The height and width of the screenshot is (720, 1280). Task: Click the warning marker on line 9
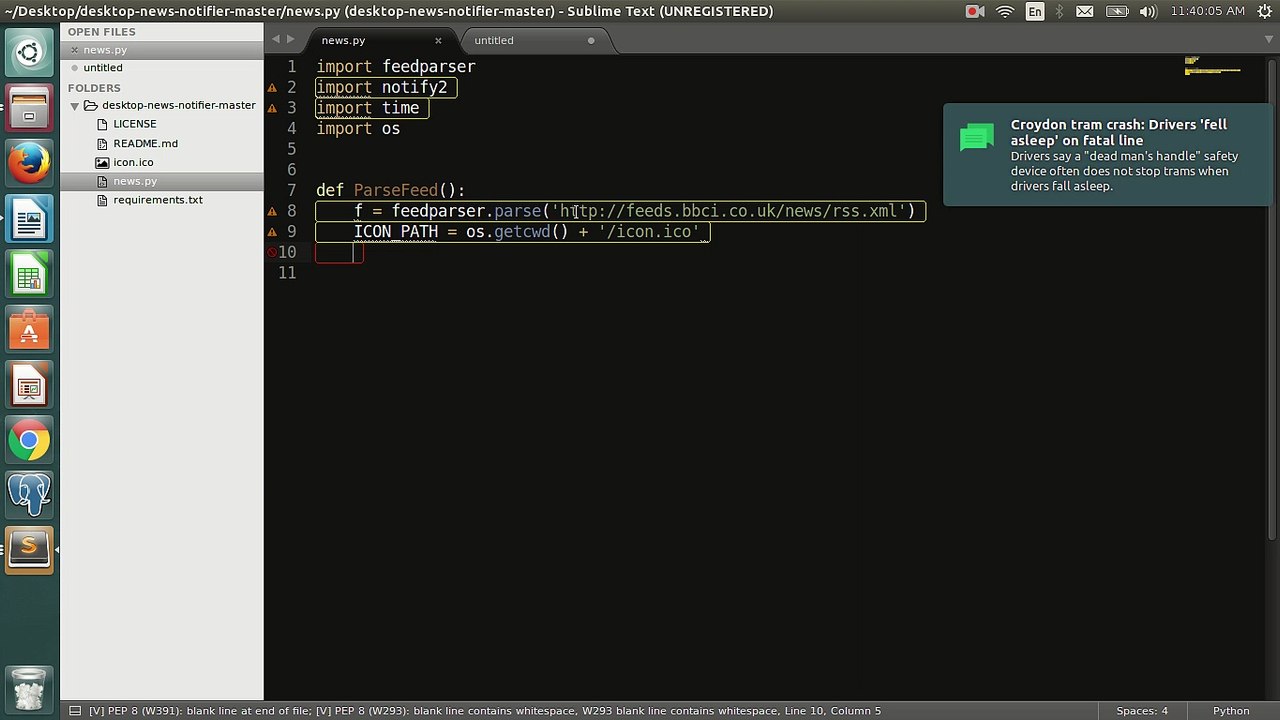point(271,232)
